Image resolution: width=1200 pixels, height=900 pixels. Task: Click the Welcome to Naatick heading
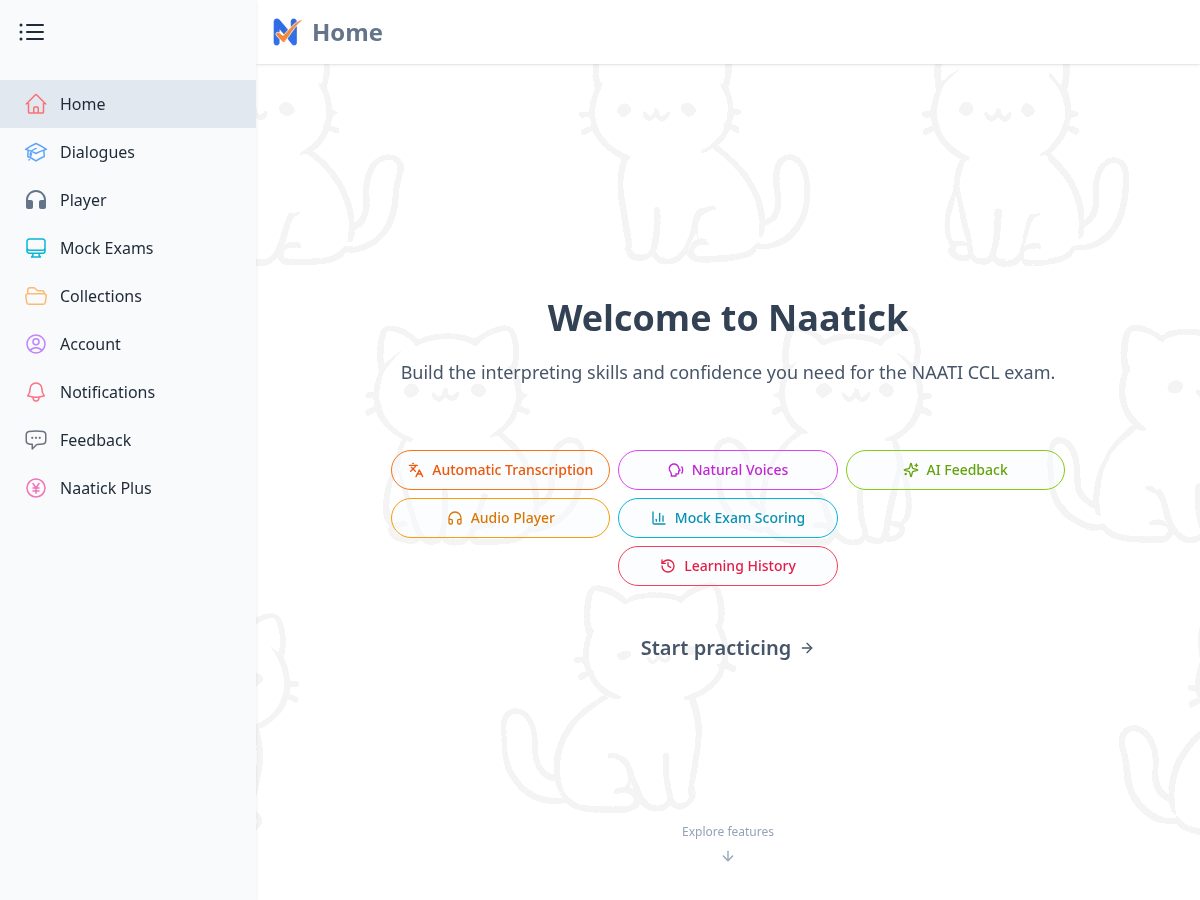pyautogui.click(x=728, y=318)
